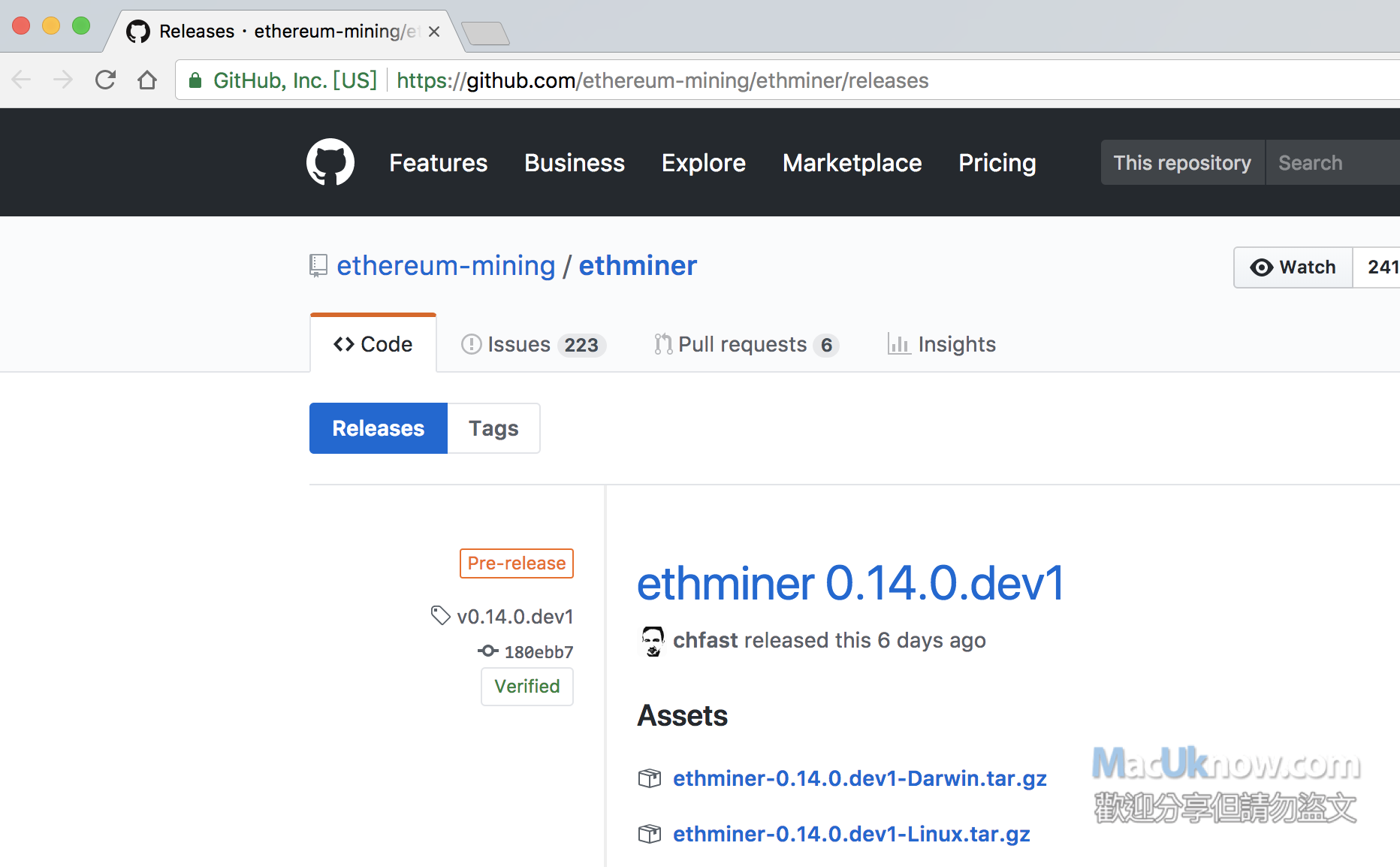Click the GitHub Octocat logo

[x=330, y=162]
